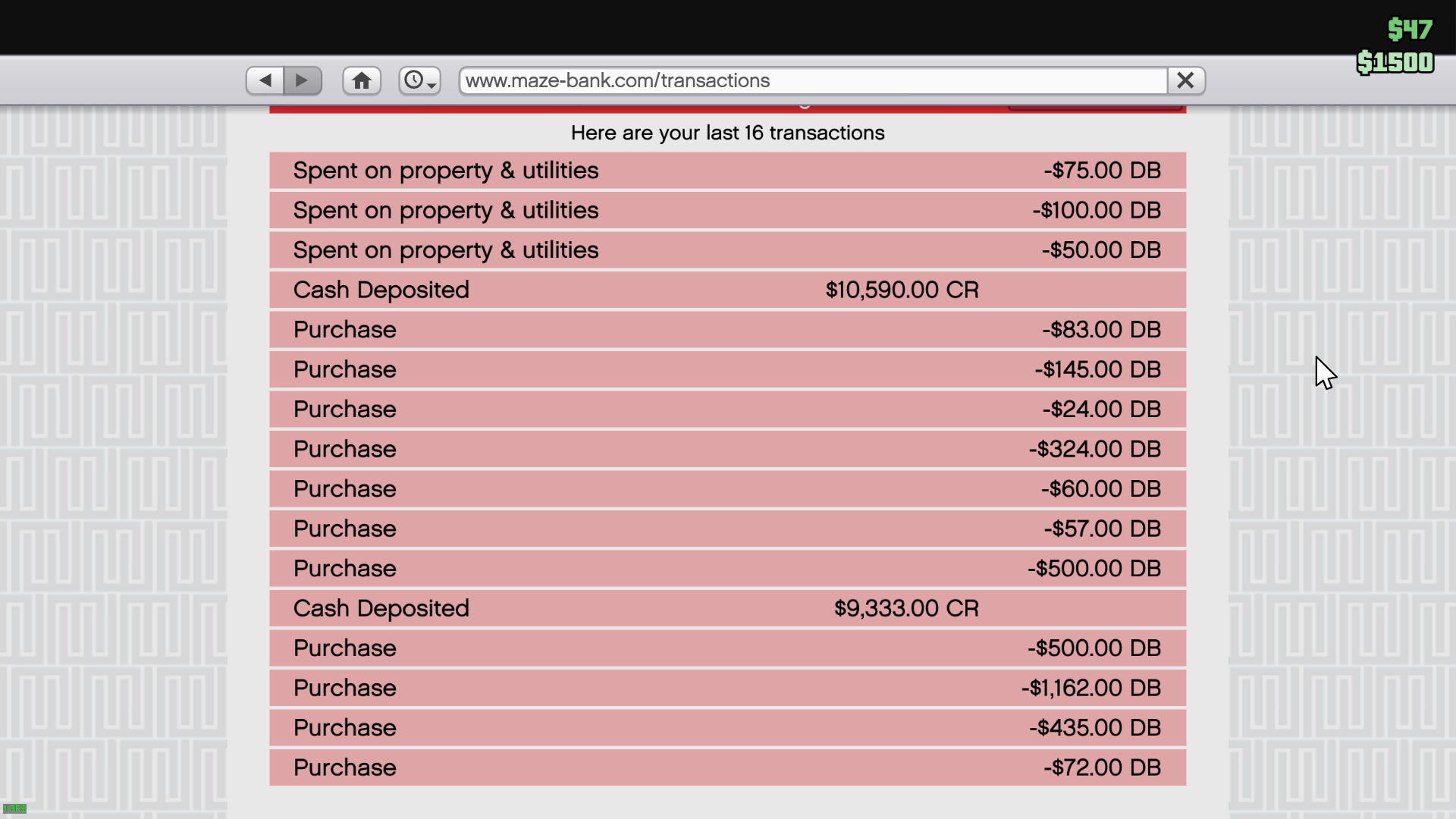Image resolution: width=1456 pixels, height=819 pixels.
Task: Open the browser home page
Action: click(x=362, y=80)
